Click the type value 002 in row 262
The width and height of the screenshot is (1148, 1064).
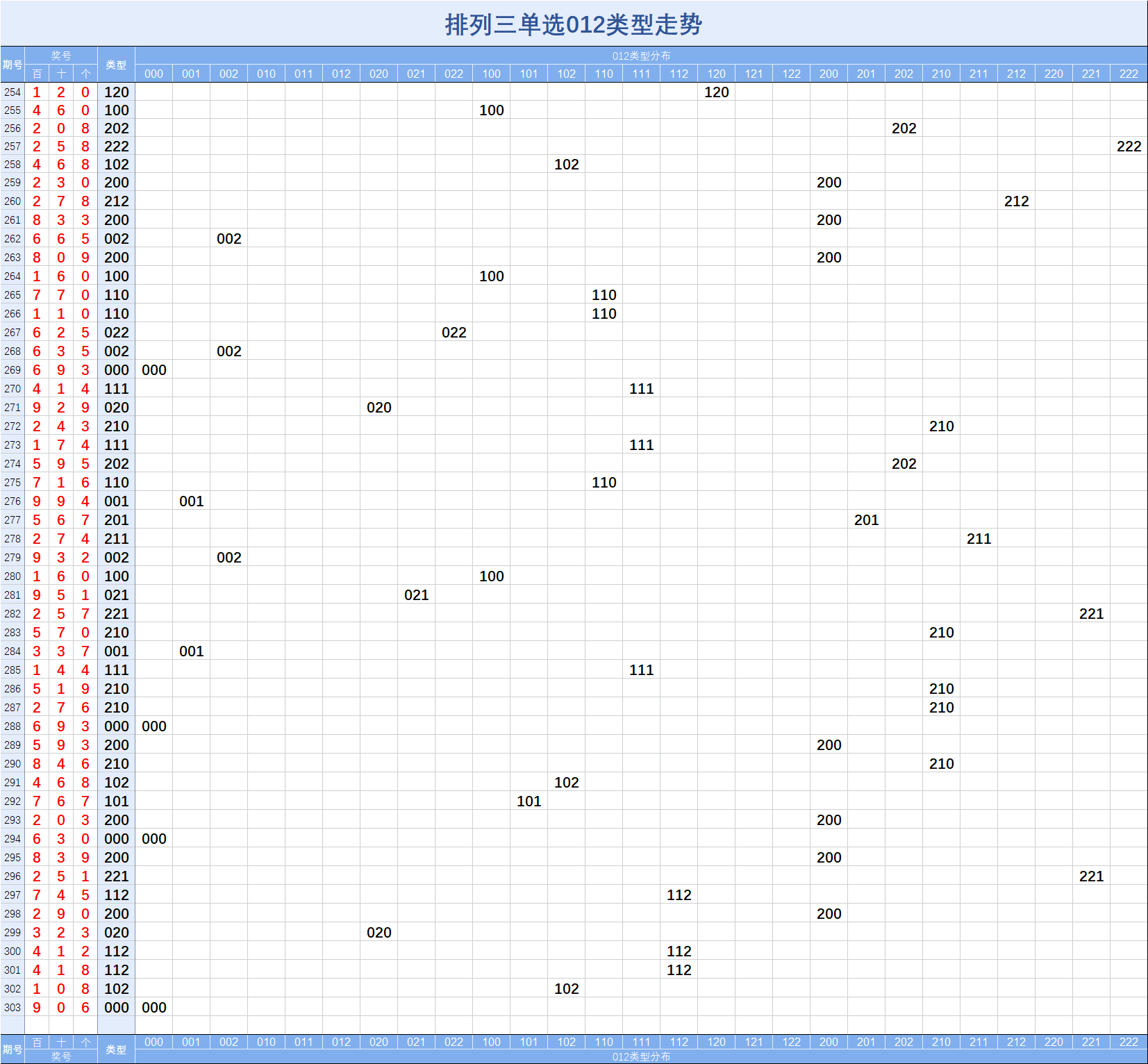pos(116,238)
